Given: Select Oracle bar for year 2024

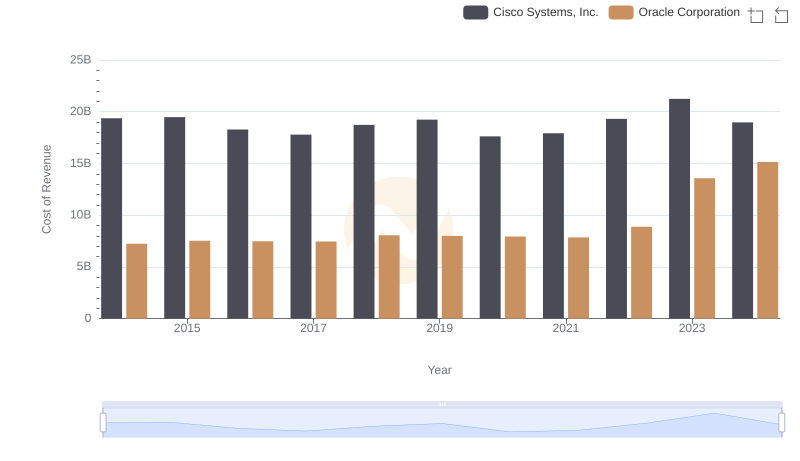Looking at the screenshot, I should pyautogui.click(x=768, y=240).
